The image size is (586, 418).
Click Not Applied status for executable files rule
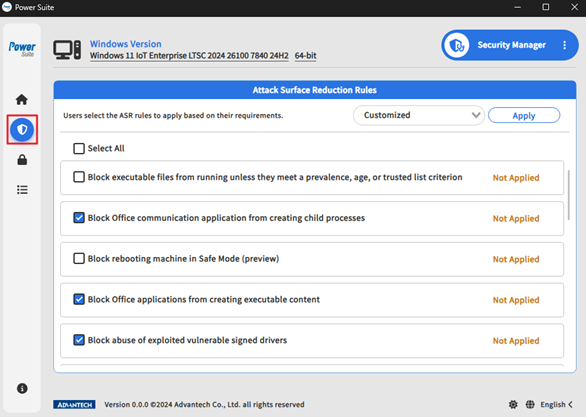tap(516, 178)
